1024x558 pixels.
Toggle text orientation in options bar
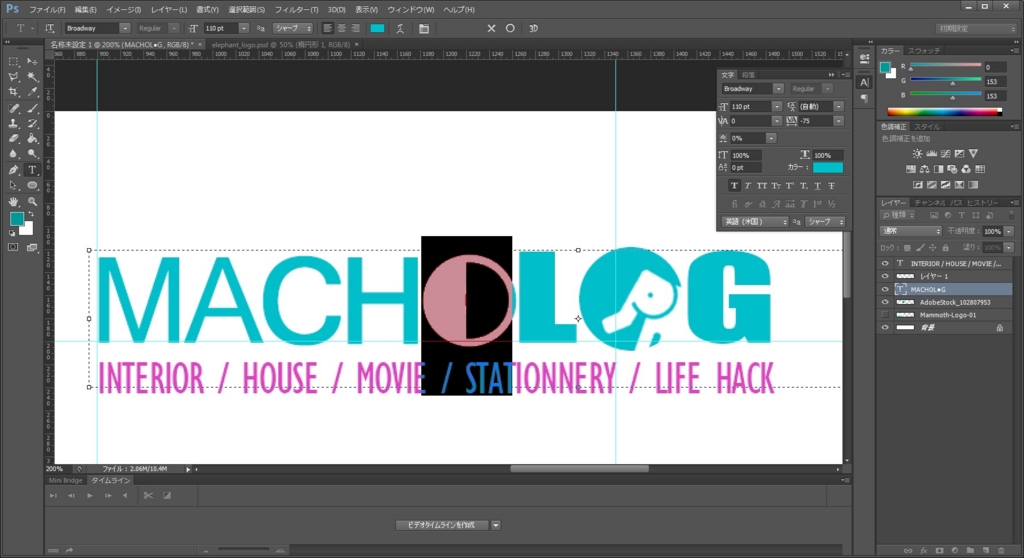click(x=50, y=29)
